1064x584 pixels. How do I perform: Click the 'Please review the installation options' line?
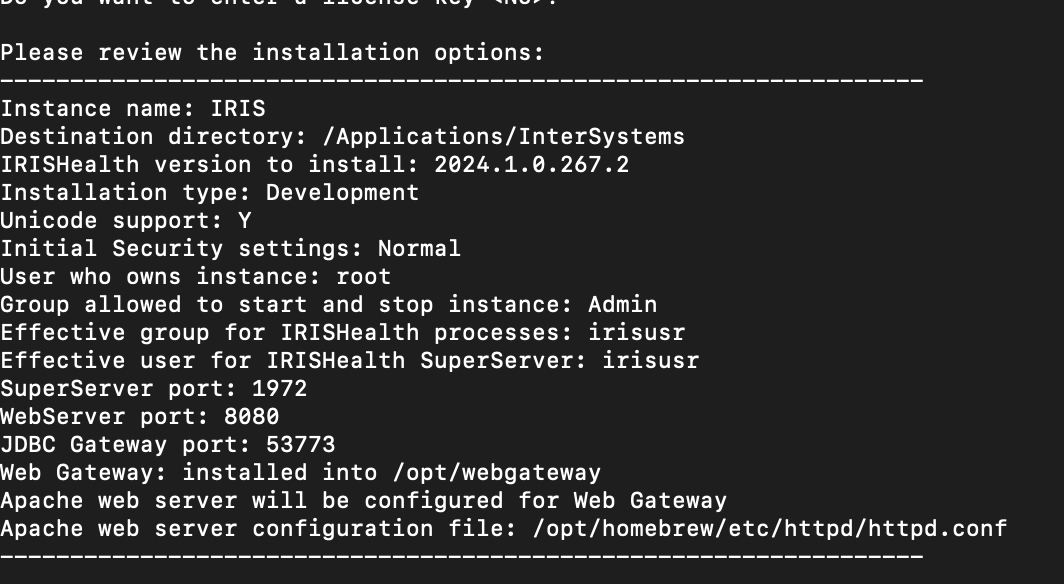click(x=273, y=52)
